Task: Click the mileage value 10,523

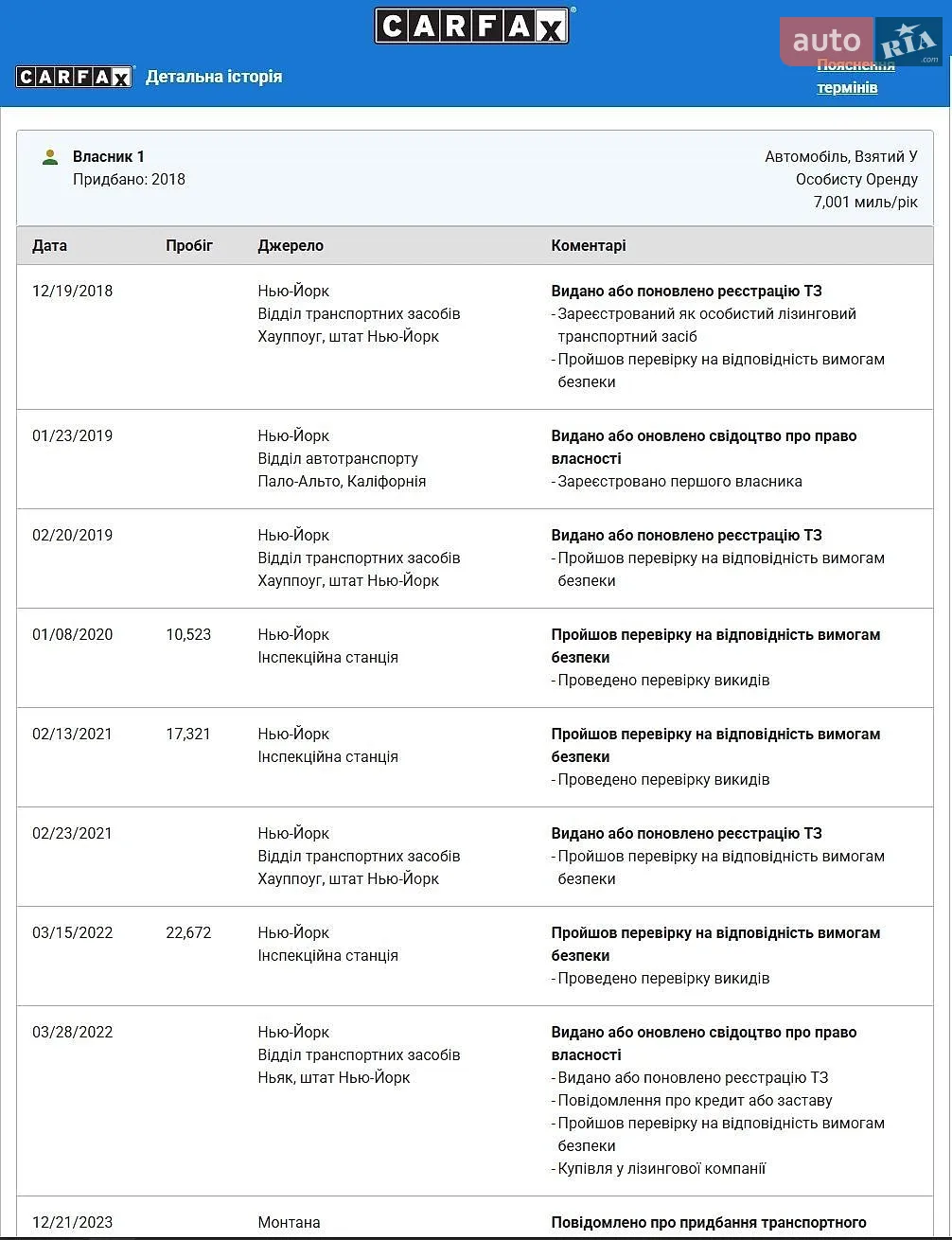Action: click(x=188, y=635)
